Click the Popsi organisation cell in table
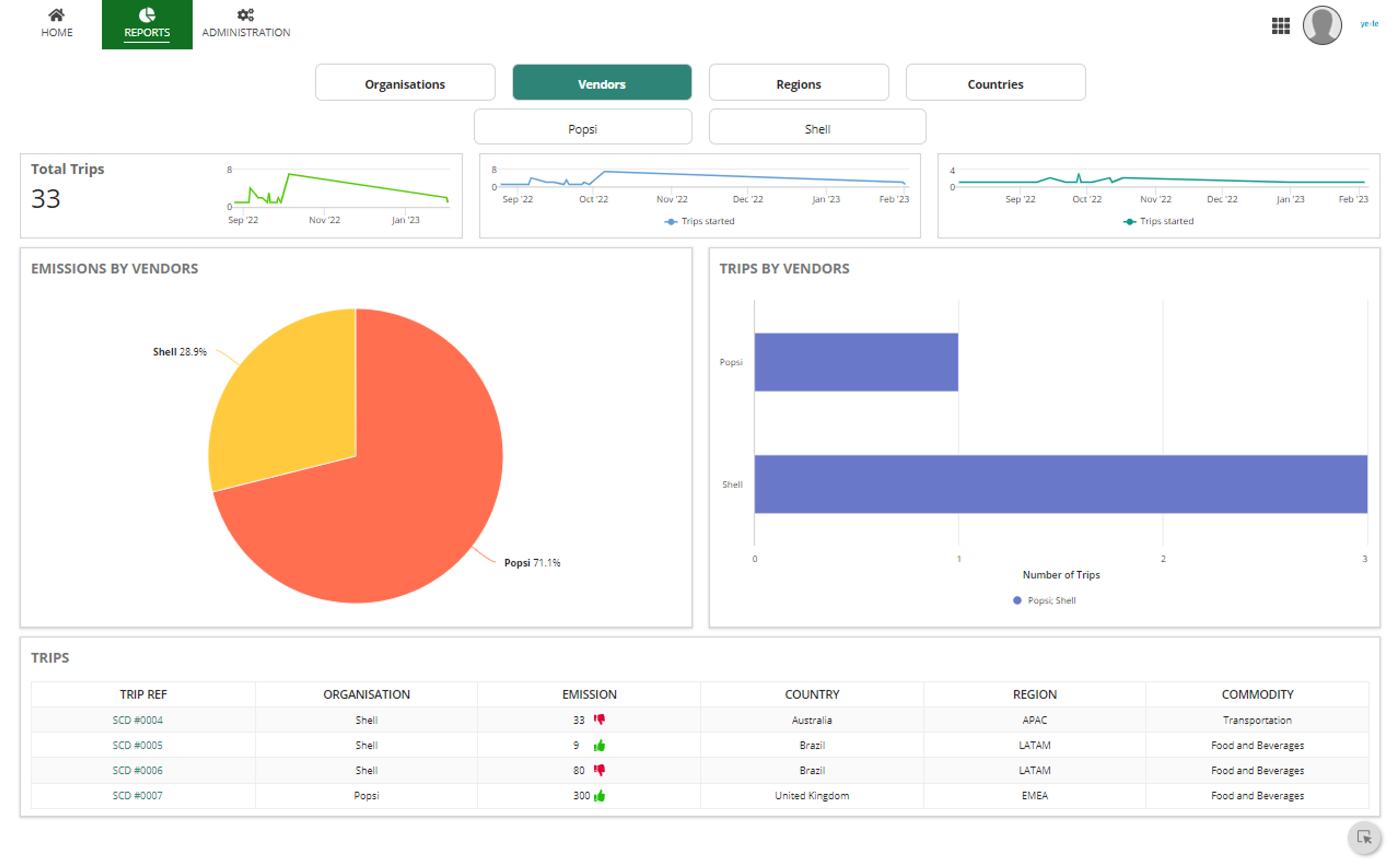1400x868 pixels. coord(366,796)
